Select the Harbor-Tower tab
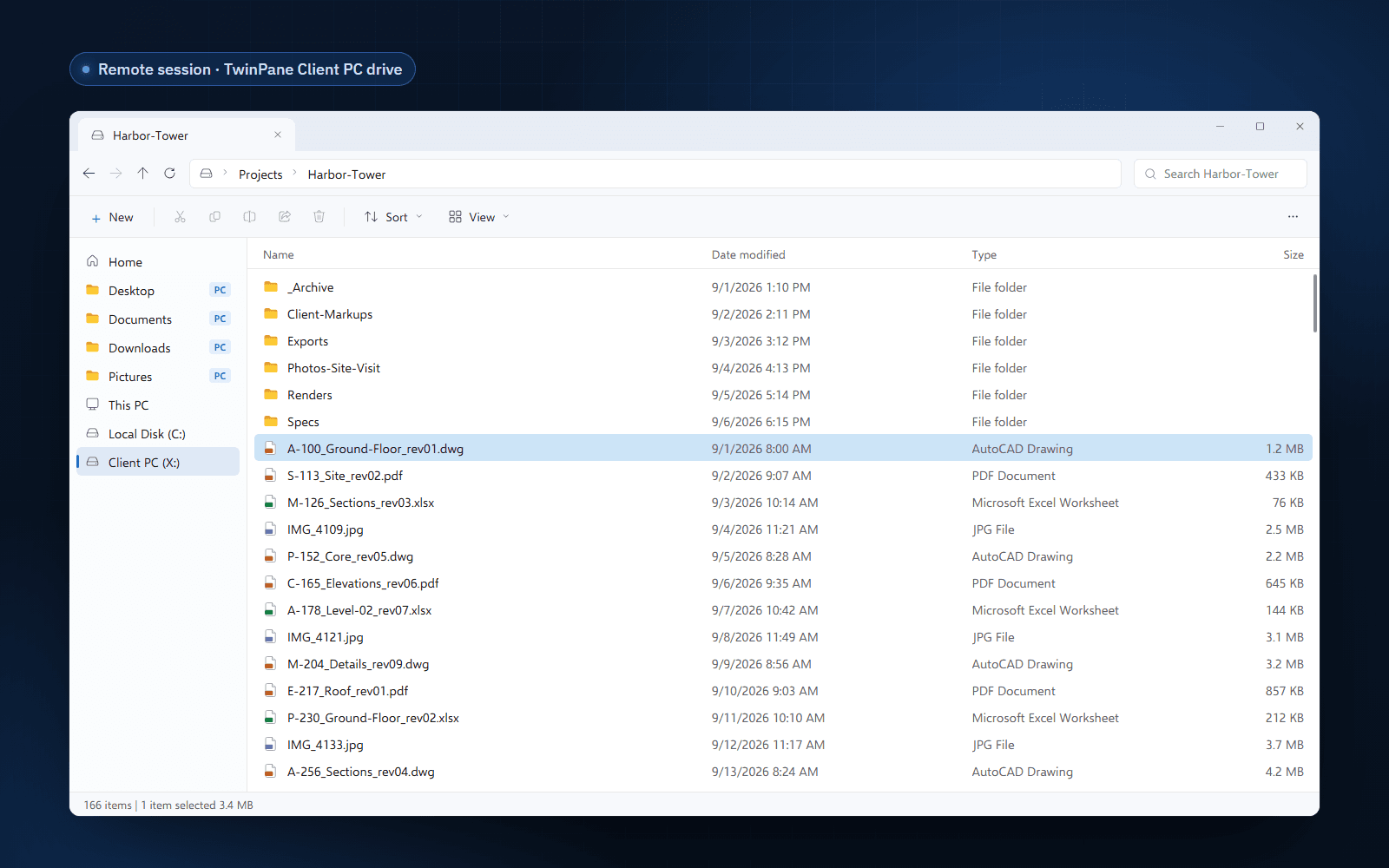1389x868 pixels. (x=187, y=135)
